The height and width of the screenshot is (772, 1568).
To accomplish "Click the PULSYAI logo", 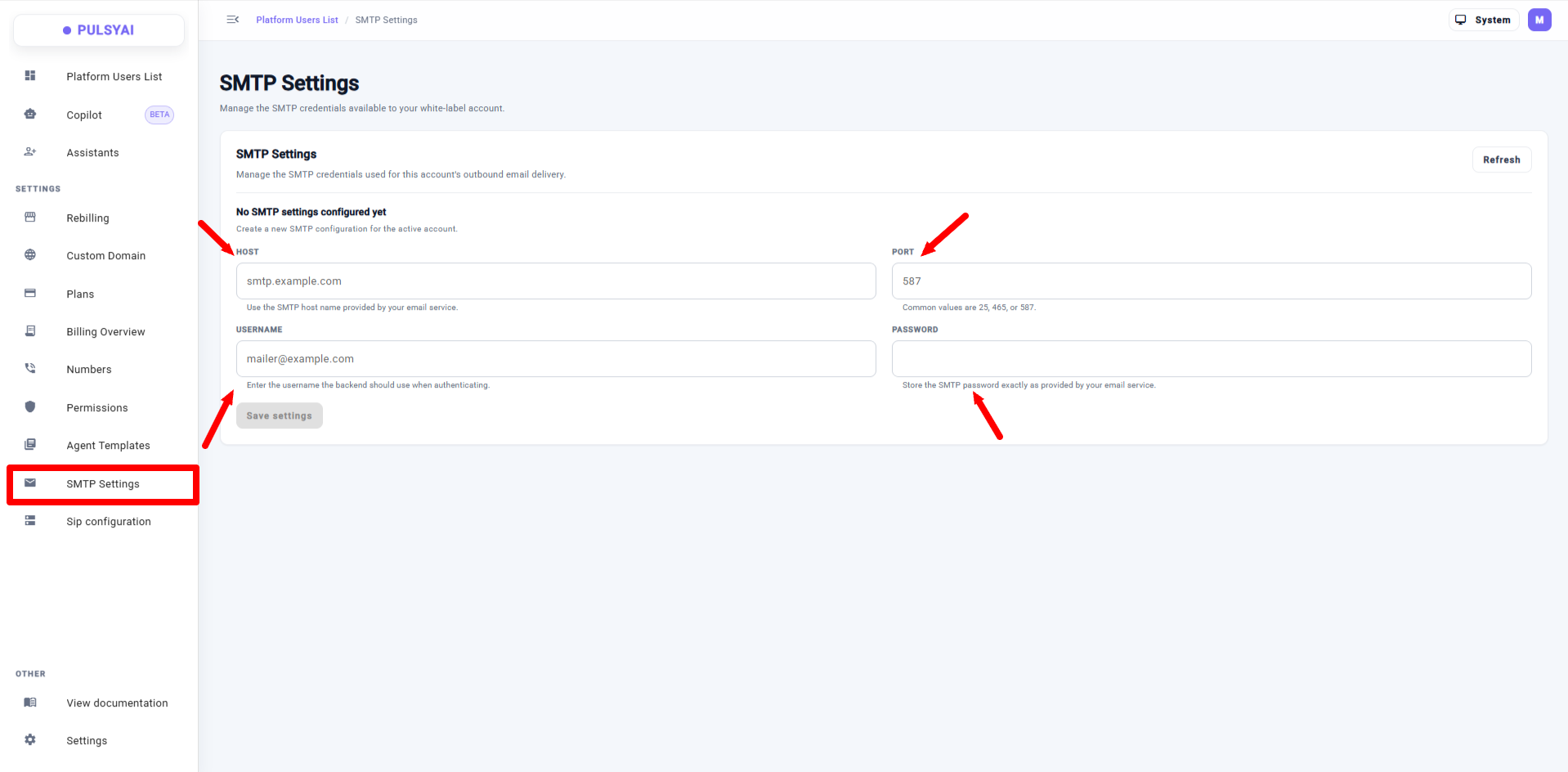I will (99, 30).
